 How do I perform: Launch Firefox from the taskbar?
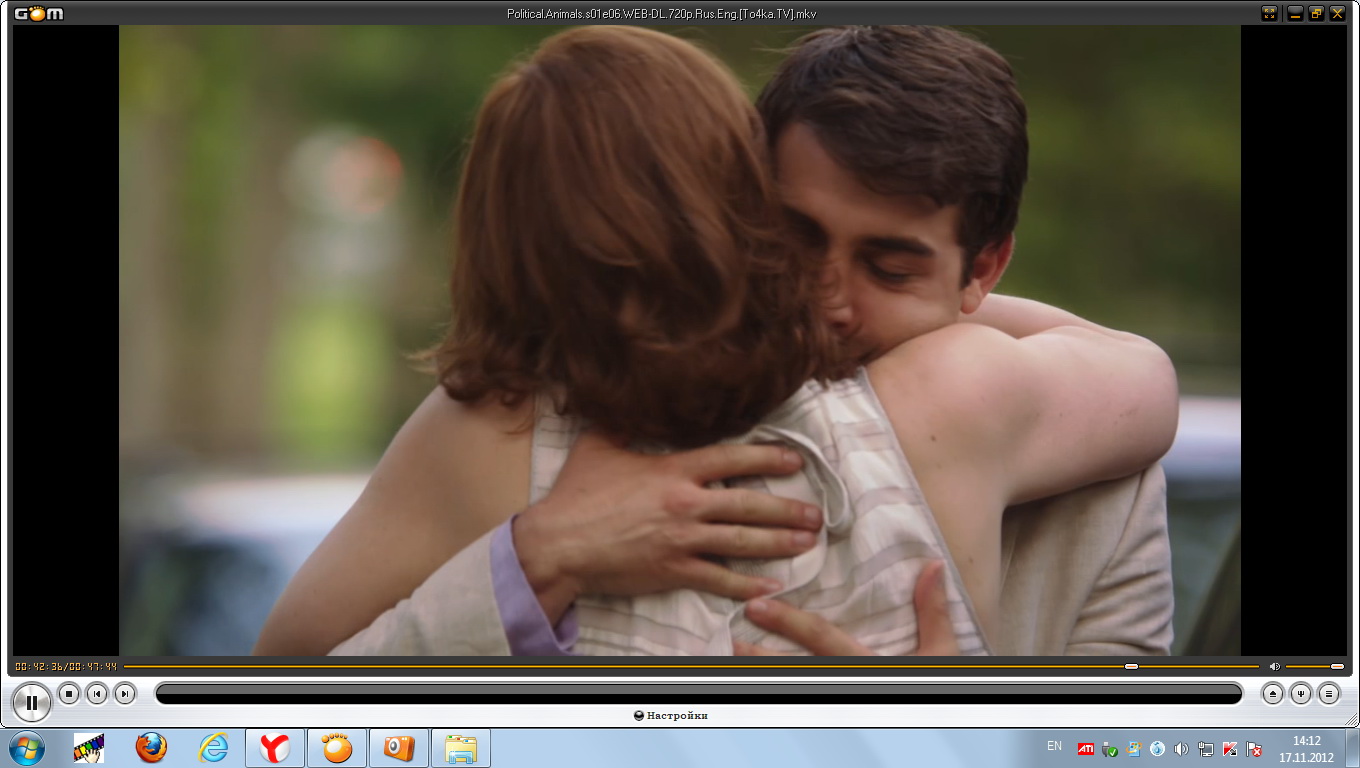coord(151,747)
